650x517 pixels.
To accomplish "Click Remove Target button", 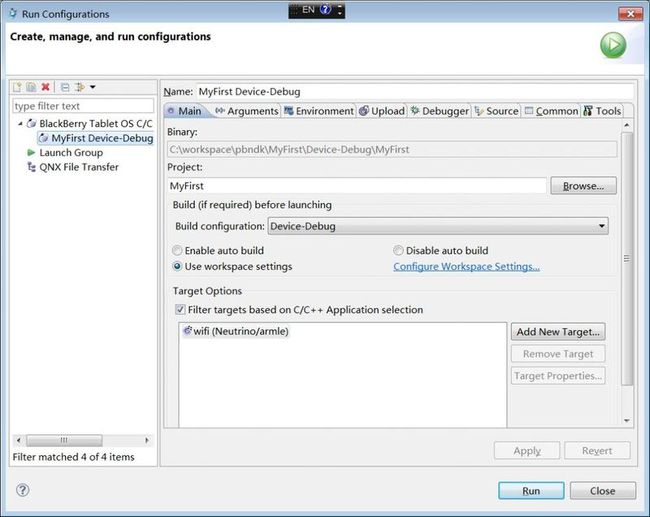I will (x=558, y=354).
